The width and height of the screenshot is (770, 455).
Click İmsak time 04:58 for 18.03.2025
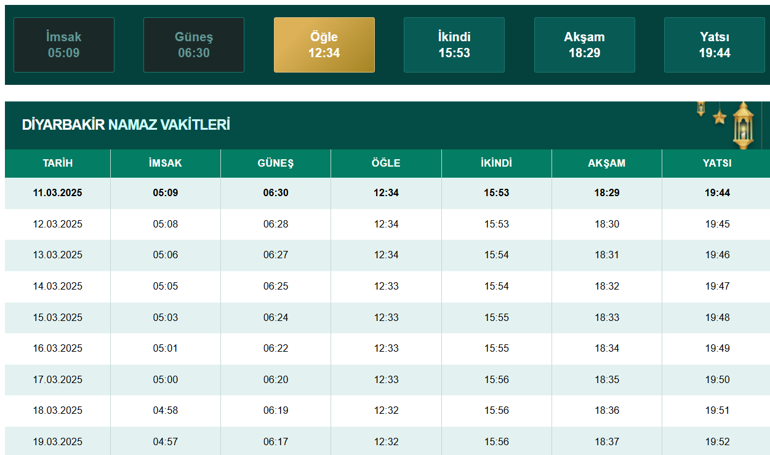165,410
